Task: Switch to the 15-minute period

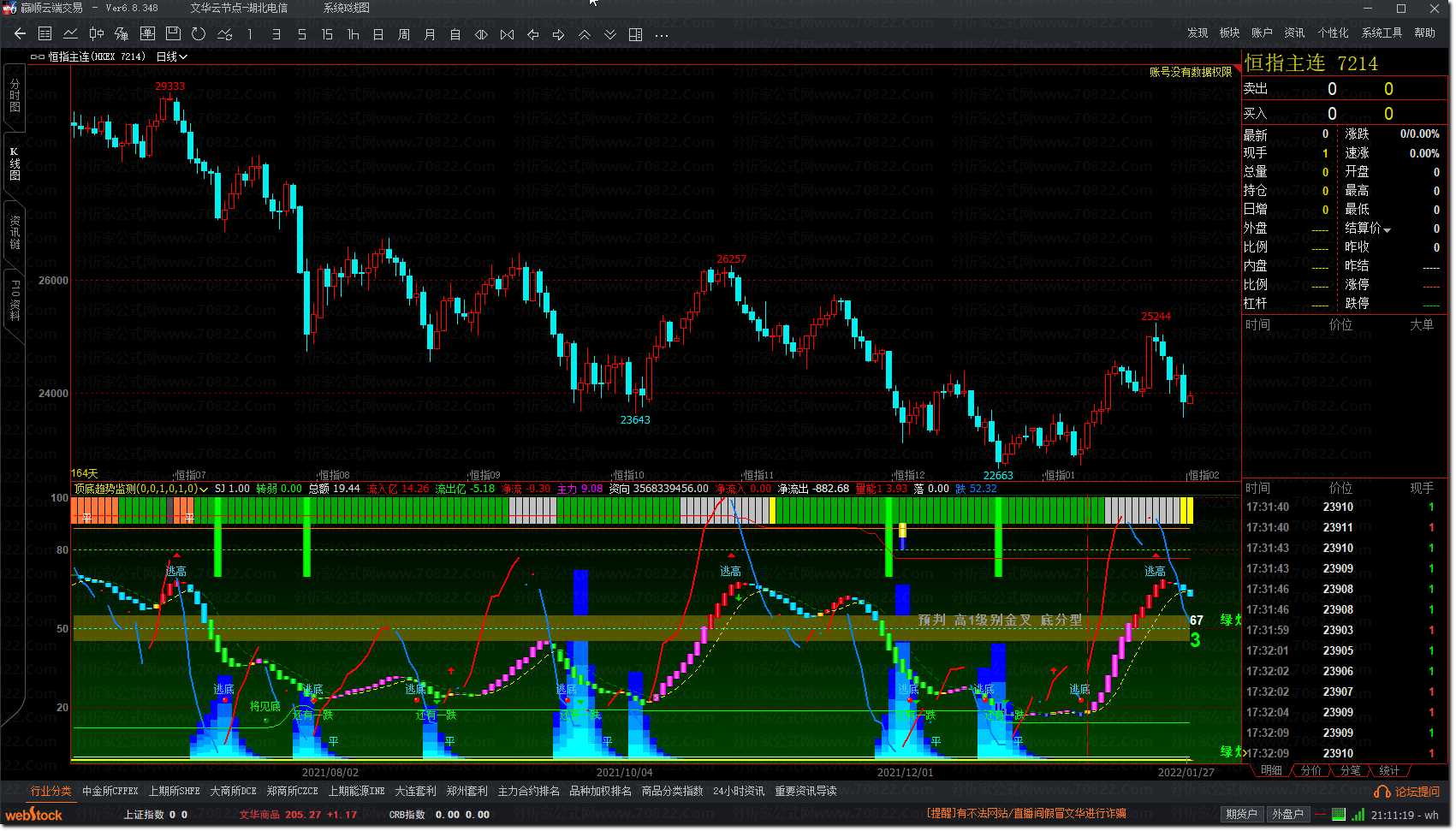Action: point(327,34)
